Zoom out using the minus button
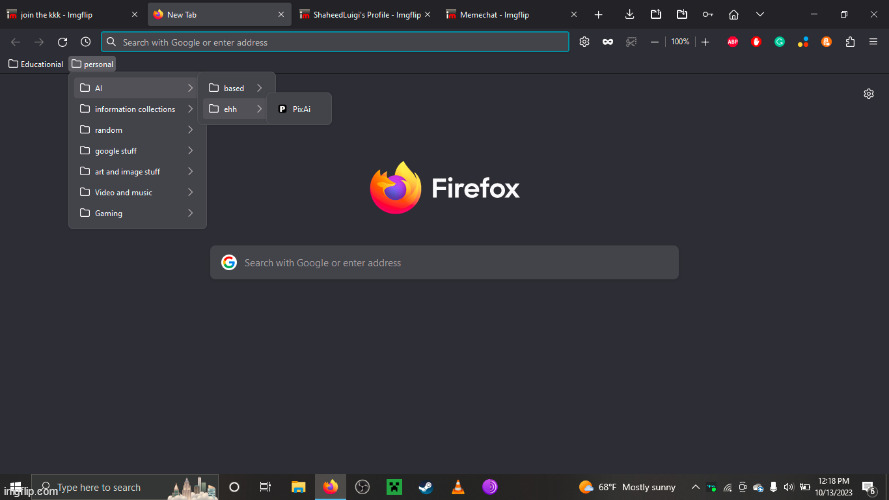Screen dimensions: 889x500 click(655, 42)
